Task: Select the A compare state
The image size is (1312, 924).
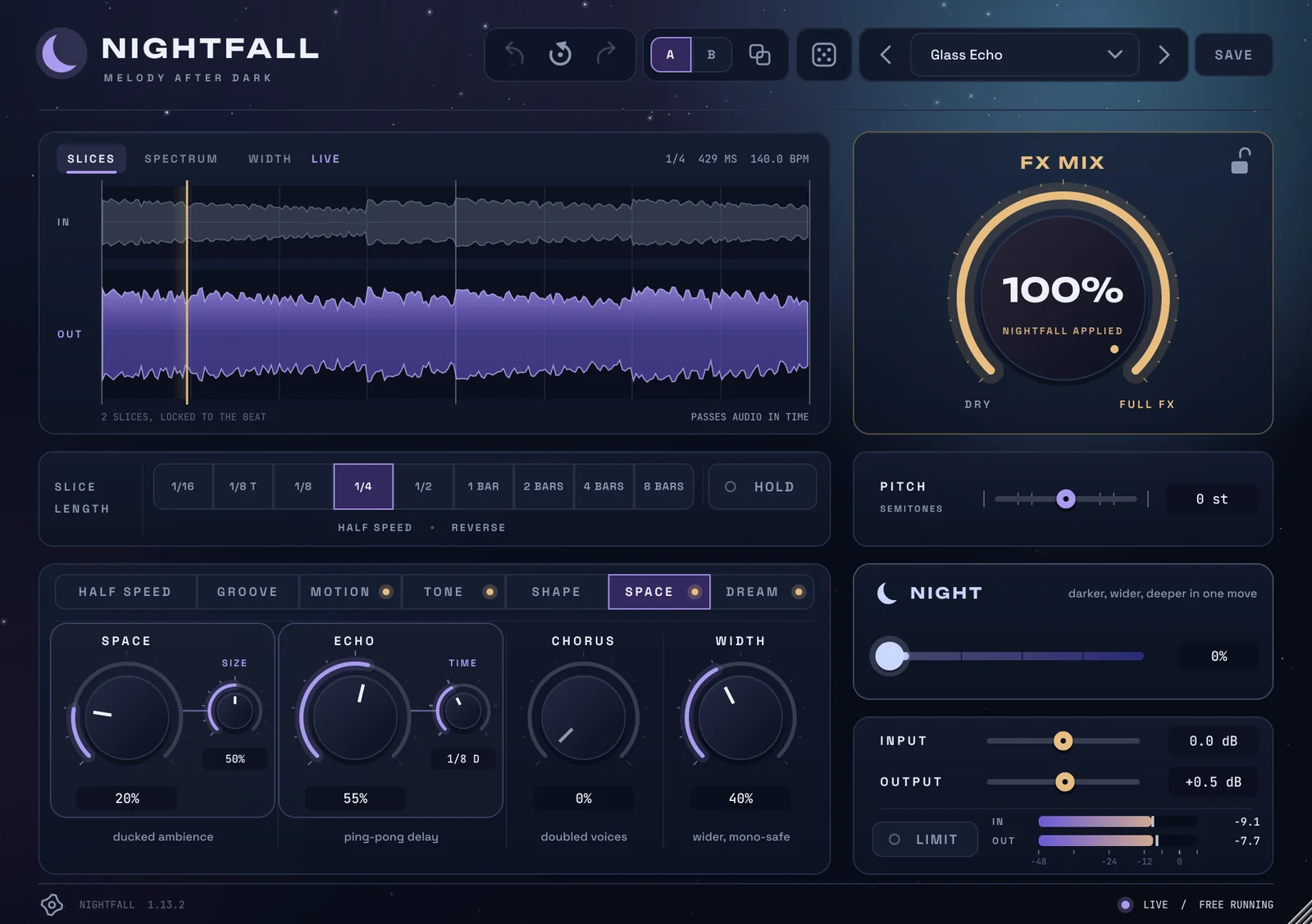Action: (671, 55)
